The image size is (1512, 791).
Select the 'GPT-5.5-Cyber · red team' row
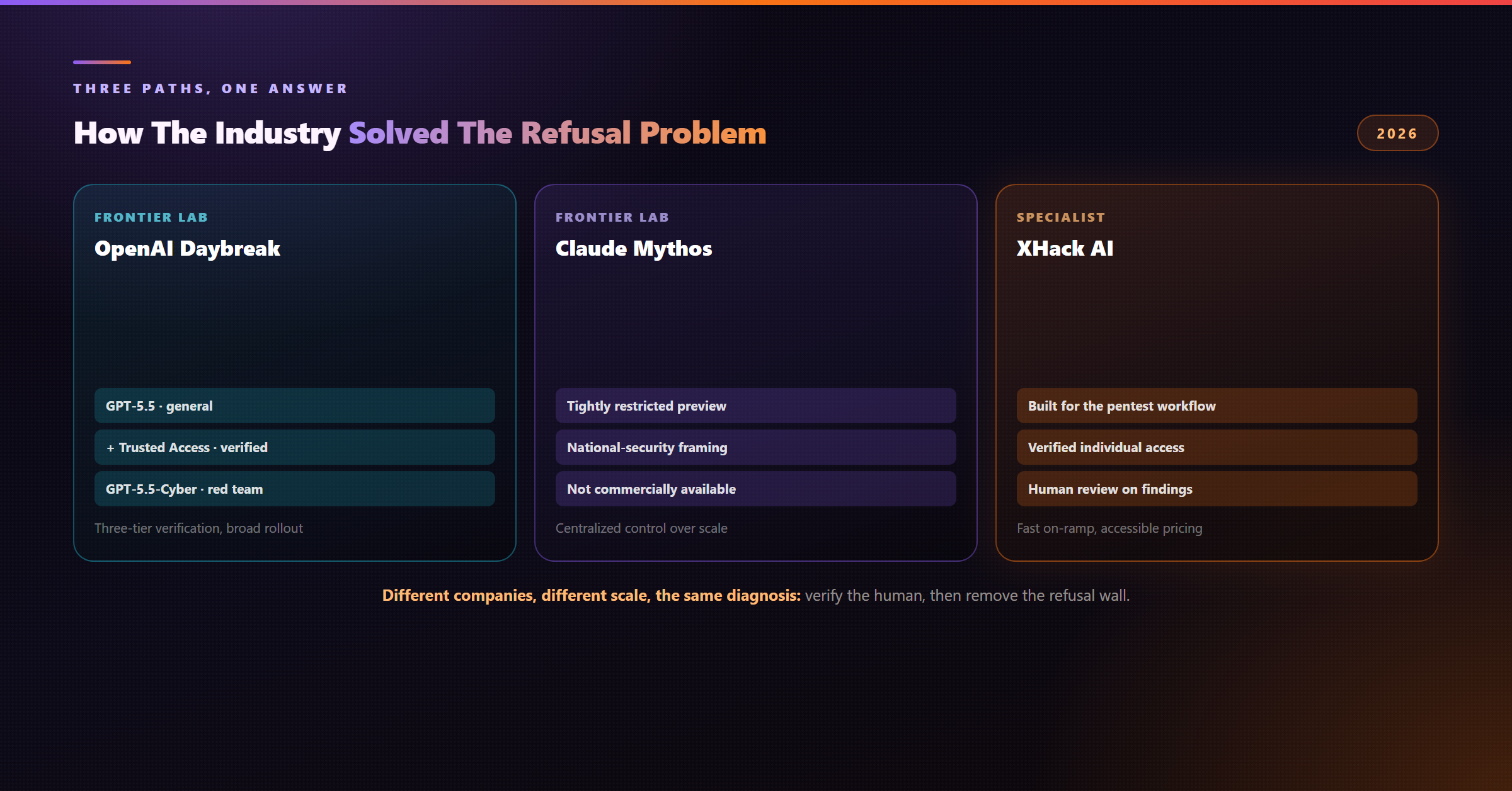click(x=294, y=489)
